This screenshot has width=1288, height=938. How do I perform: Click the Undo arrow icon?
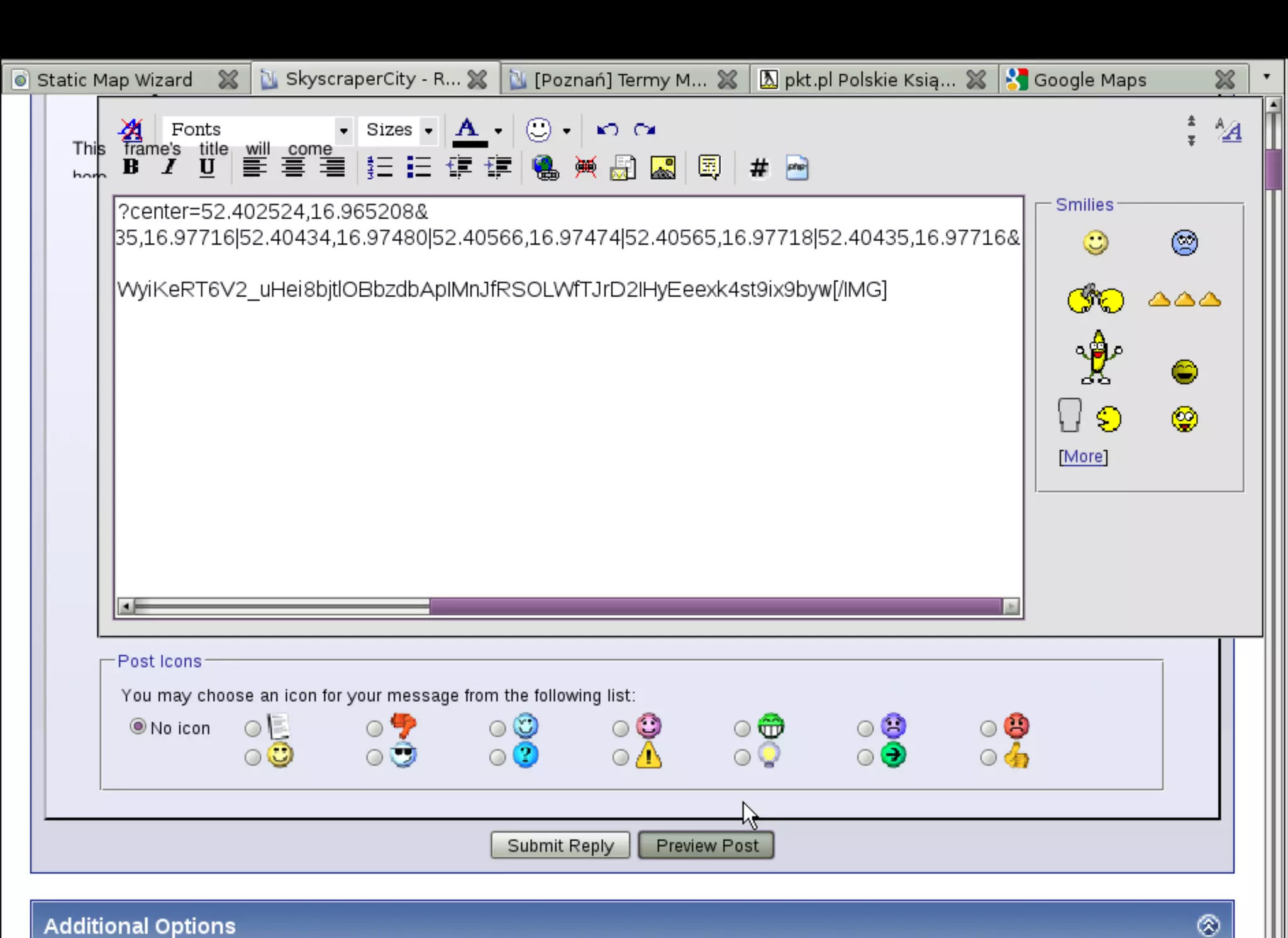607,130
